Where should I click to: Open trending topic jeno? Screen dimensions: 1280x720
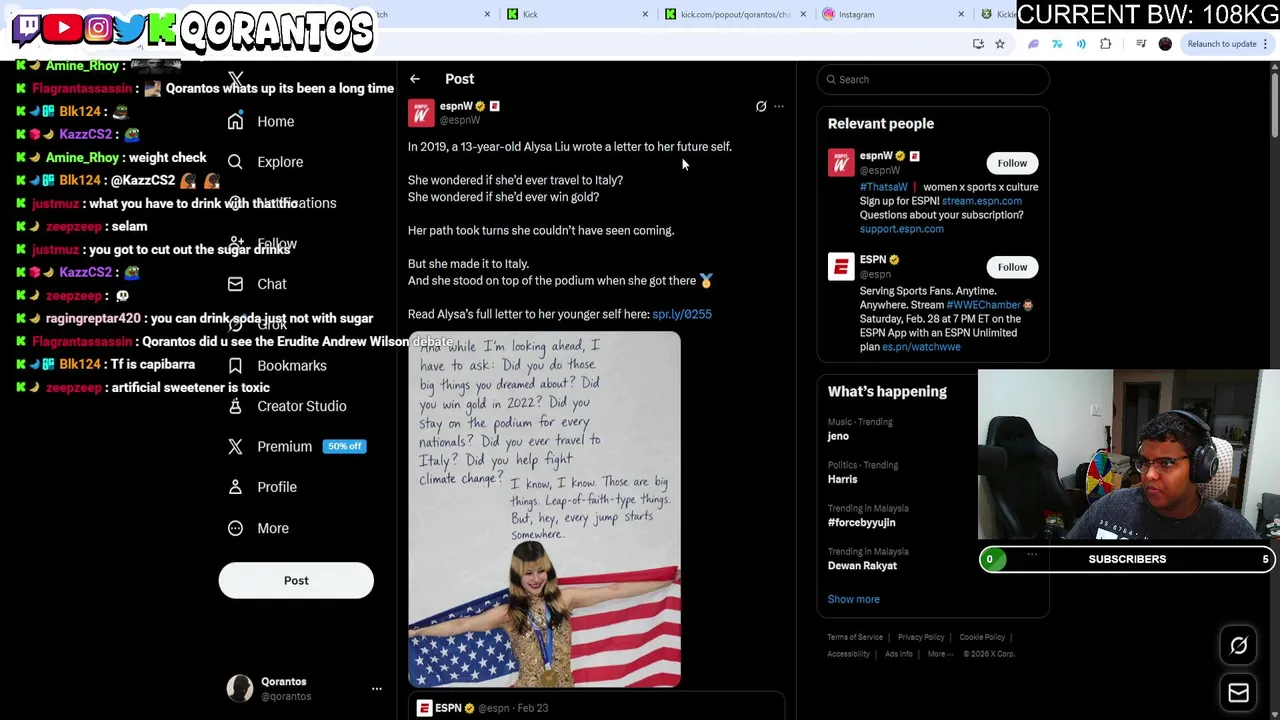tap(838, 436)
